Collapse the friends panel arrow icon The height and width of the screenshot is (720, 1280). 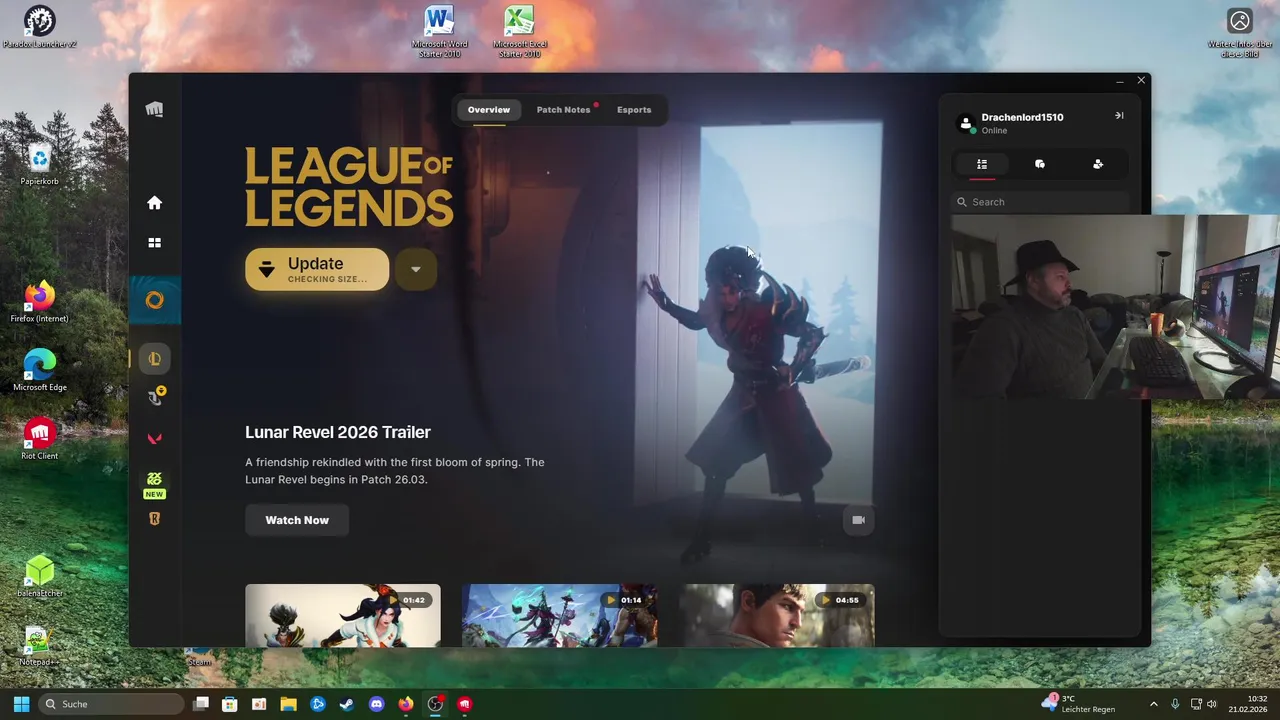pos(1119,116)
